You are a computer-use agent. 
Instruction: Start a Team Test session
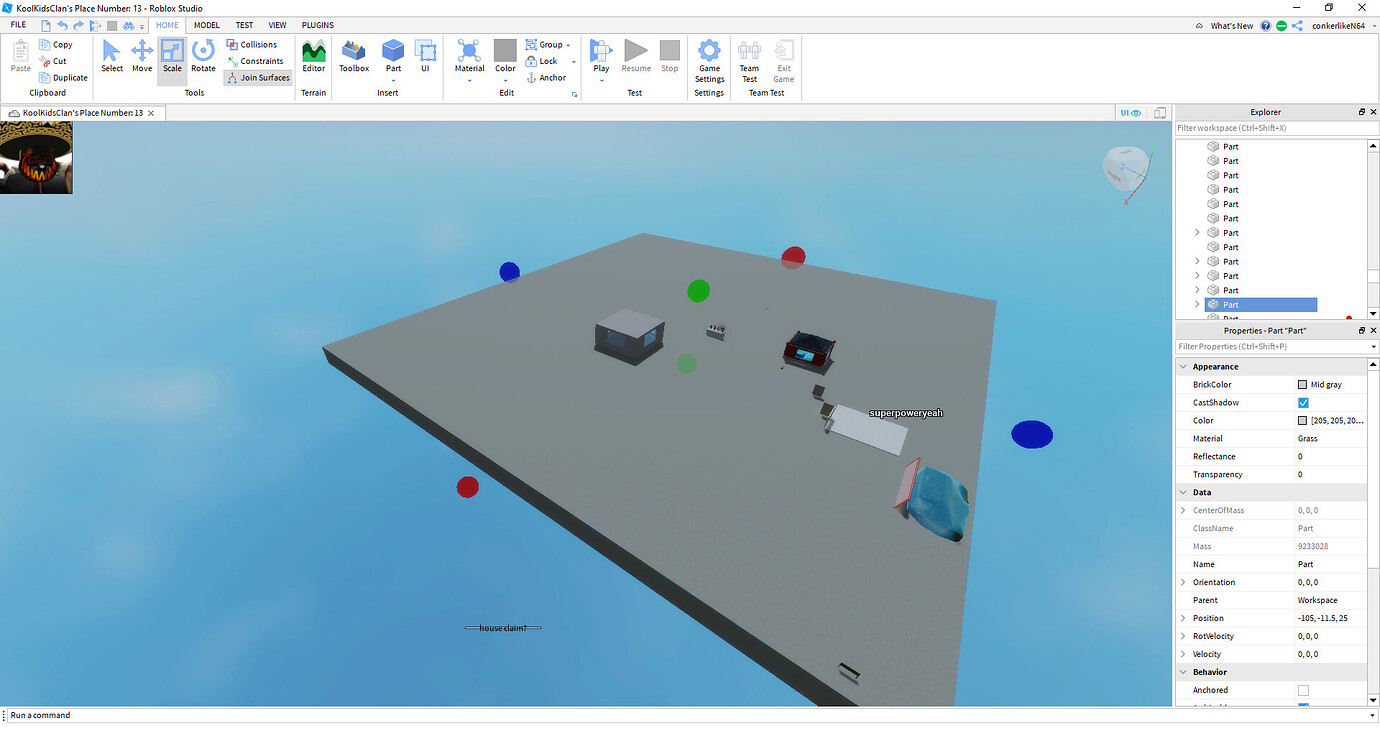point(749,60)
